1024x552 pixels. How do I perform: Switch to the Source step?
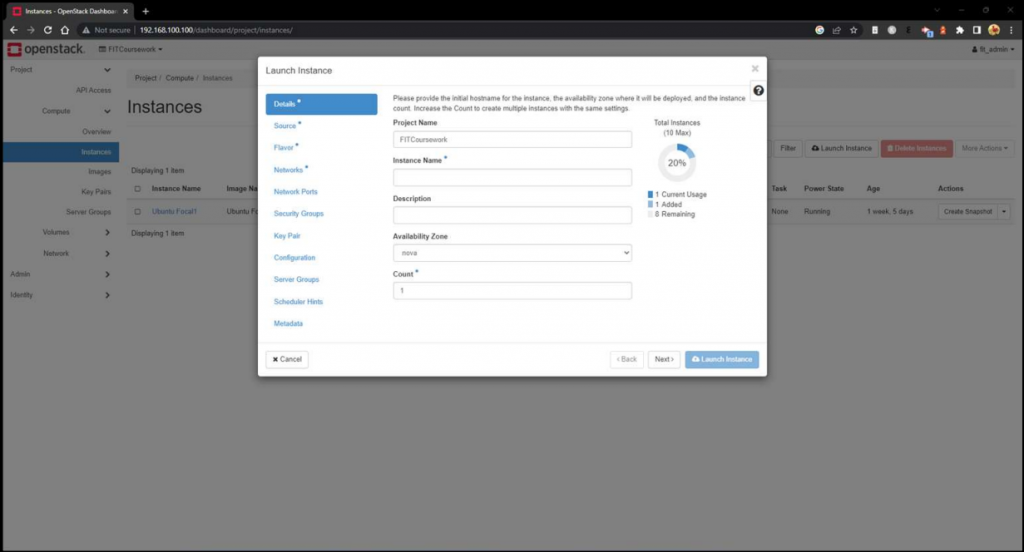[286, 126]
